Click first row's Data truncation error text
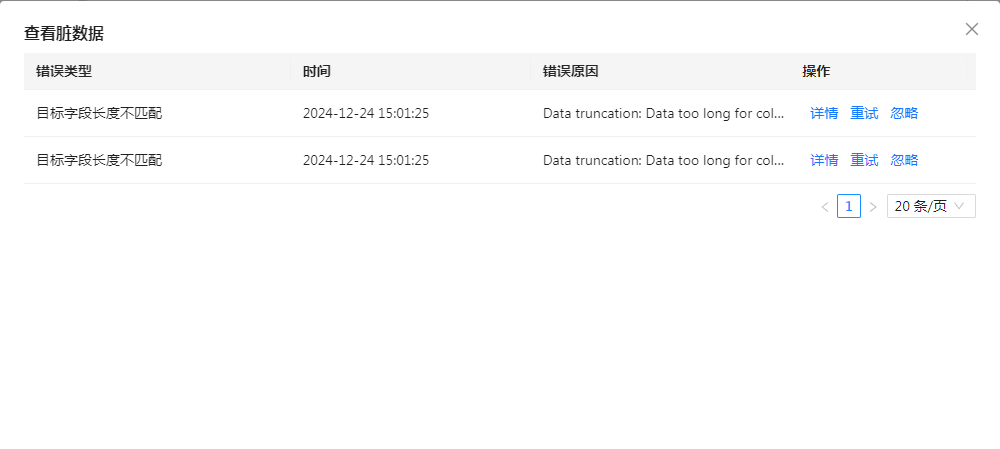 click(663, 113)
